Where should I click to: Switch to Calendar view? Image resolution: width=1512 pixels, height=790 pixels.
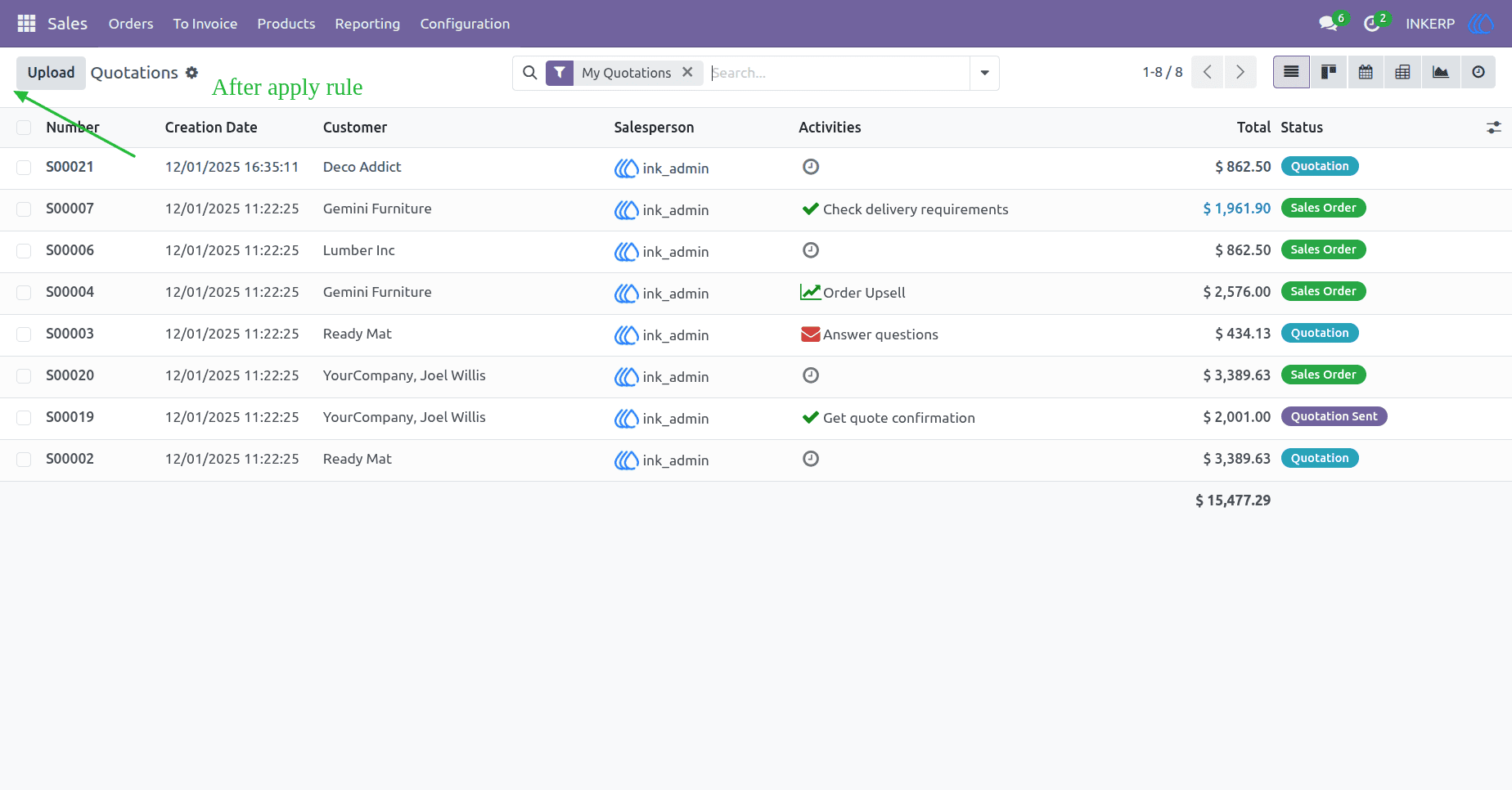point(1366,72)
